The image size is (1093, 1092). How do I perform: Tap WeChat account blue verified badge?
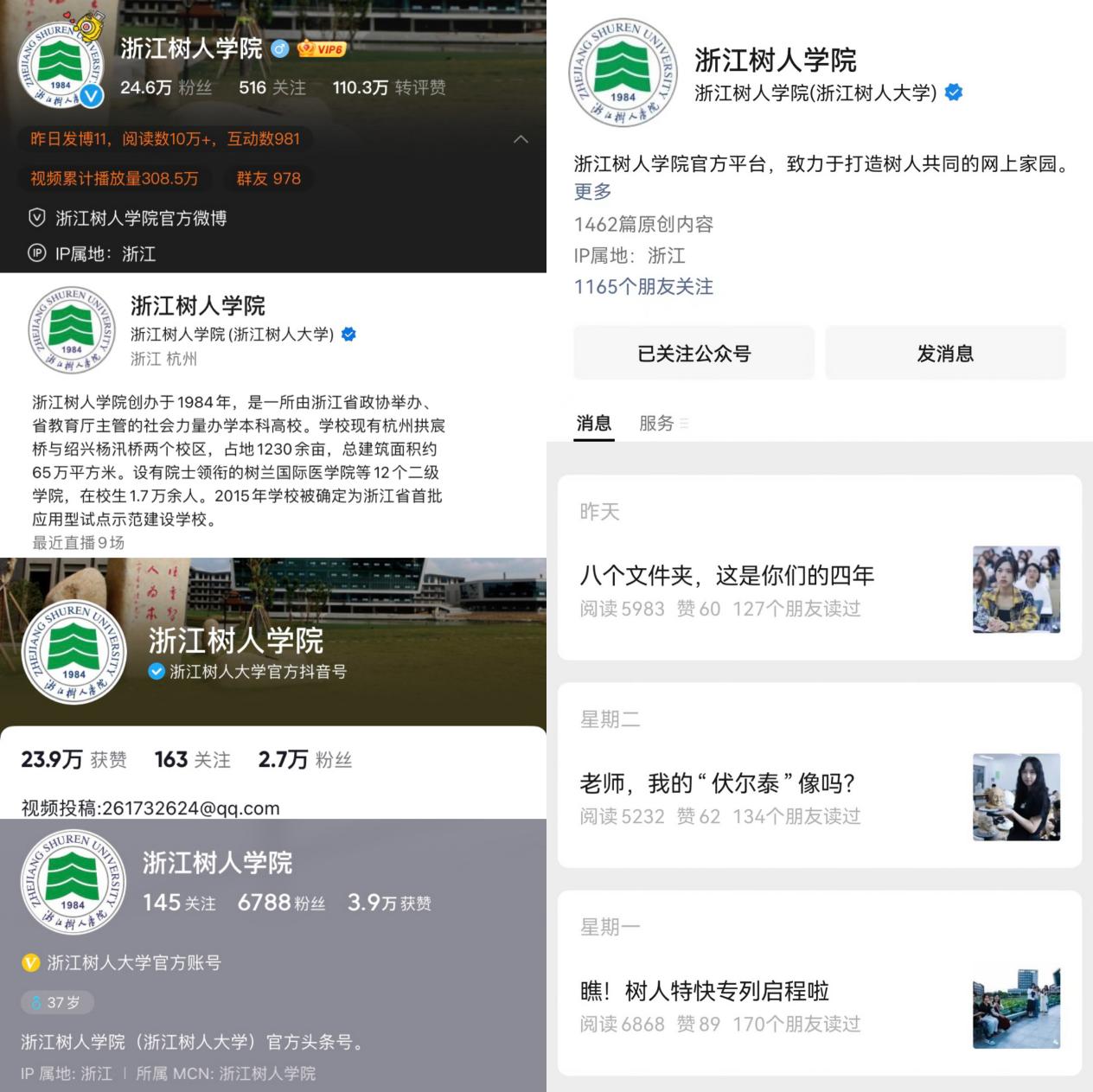coord(954,92)
